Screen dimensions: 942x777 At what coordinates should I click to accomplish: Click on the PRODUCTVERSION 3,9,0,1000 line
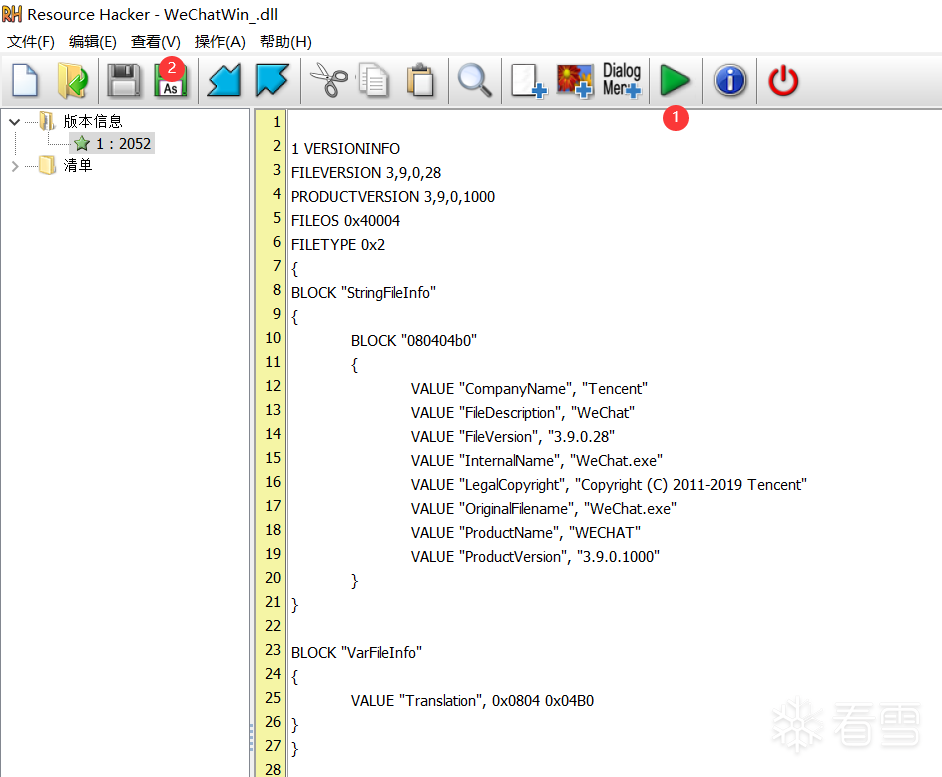pyautogui.click(x=393, y=197)
